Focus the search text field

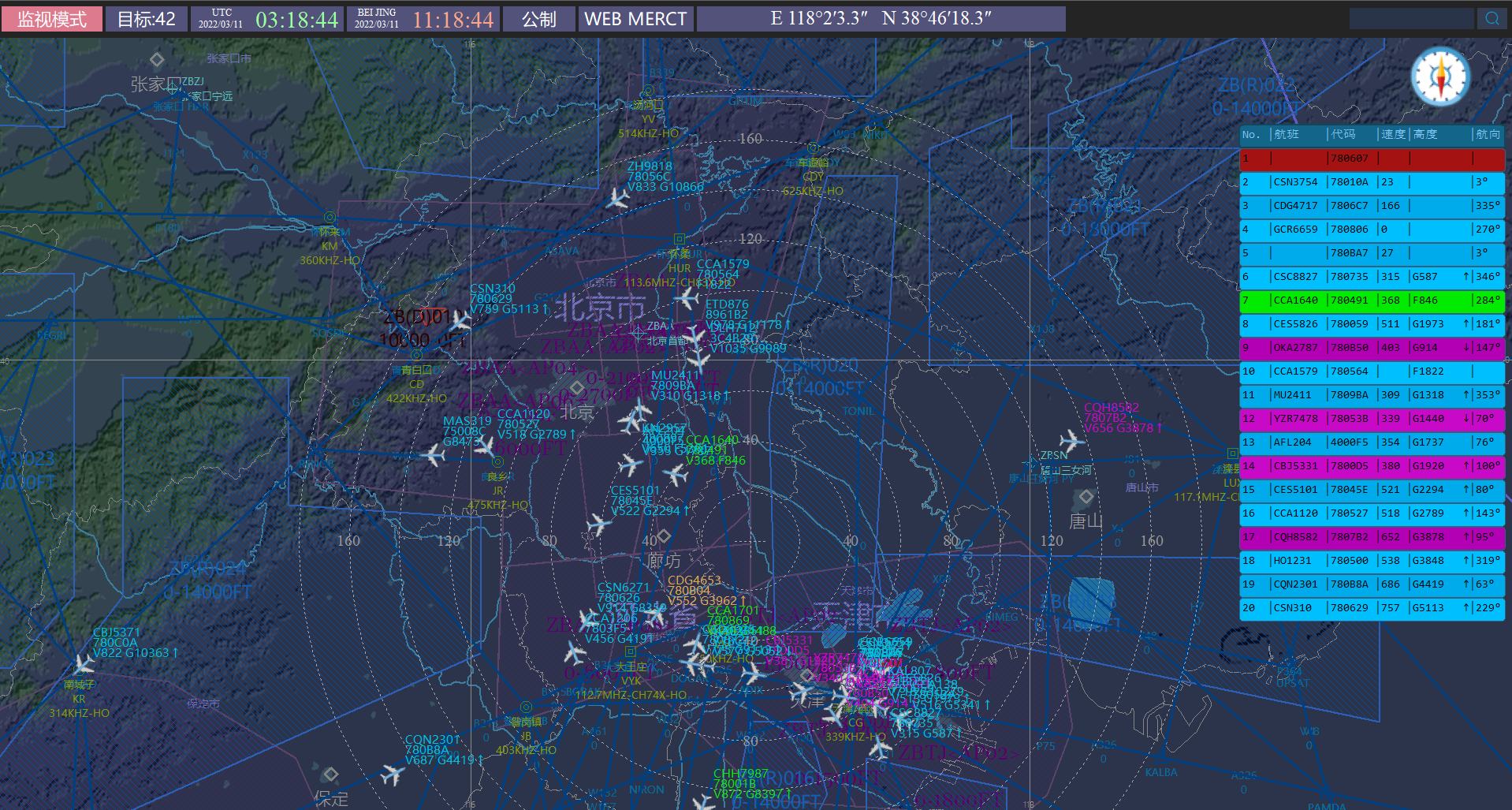click(1411, 18)
